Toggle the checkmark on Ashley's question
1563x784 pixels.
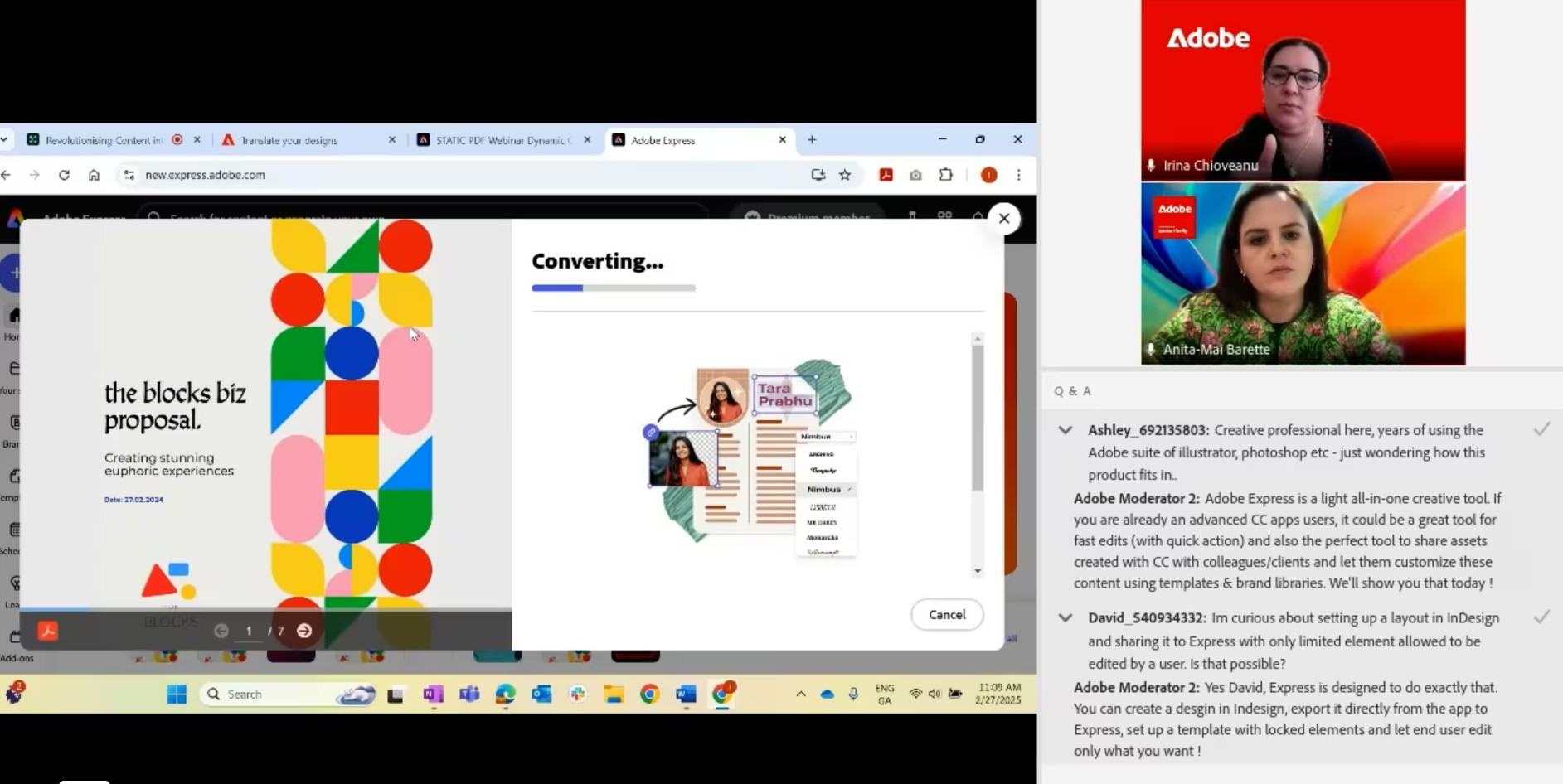1541,429
